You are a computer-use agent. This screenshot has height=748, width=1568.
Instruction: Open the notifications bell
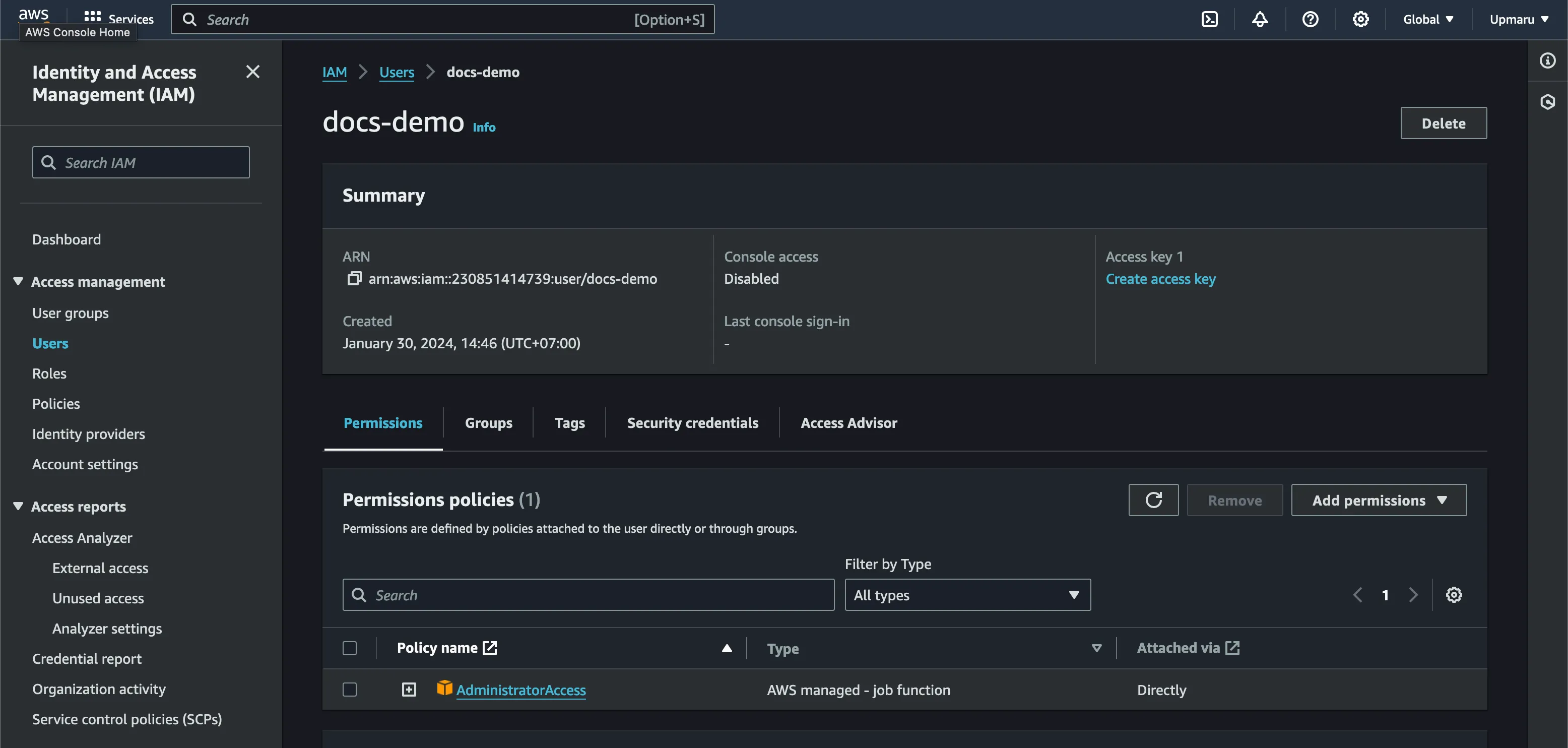[1260, 20]
